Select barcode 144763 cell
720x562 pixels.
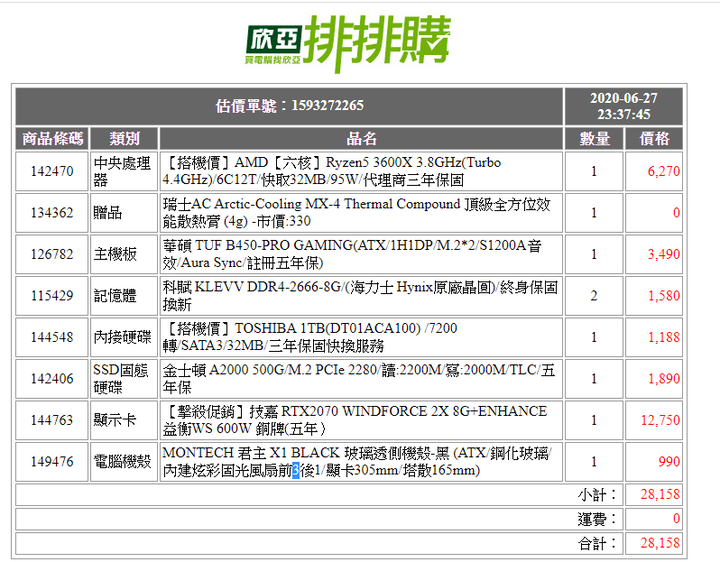point(52,420)
